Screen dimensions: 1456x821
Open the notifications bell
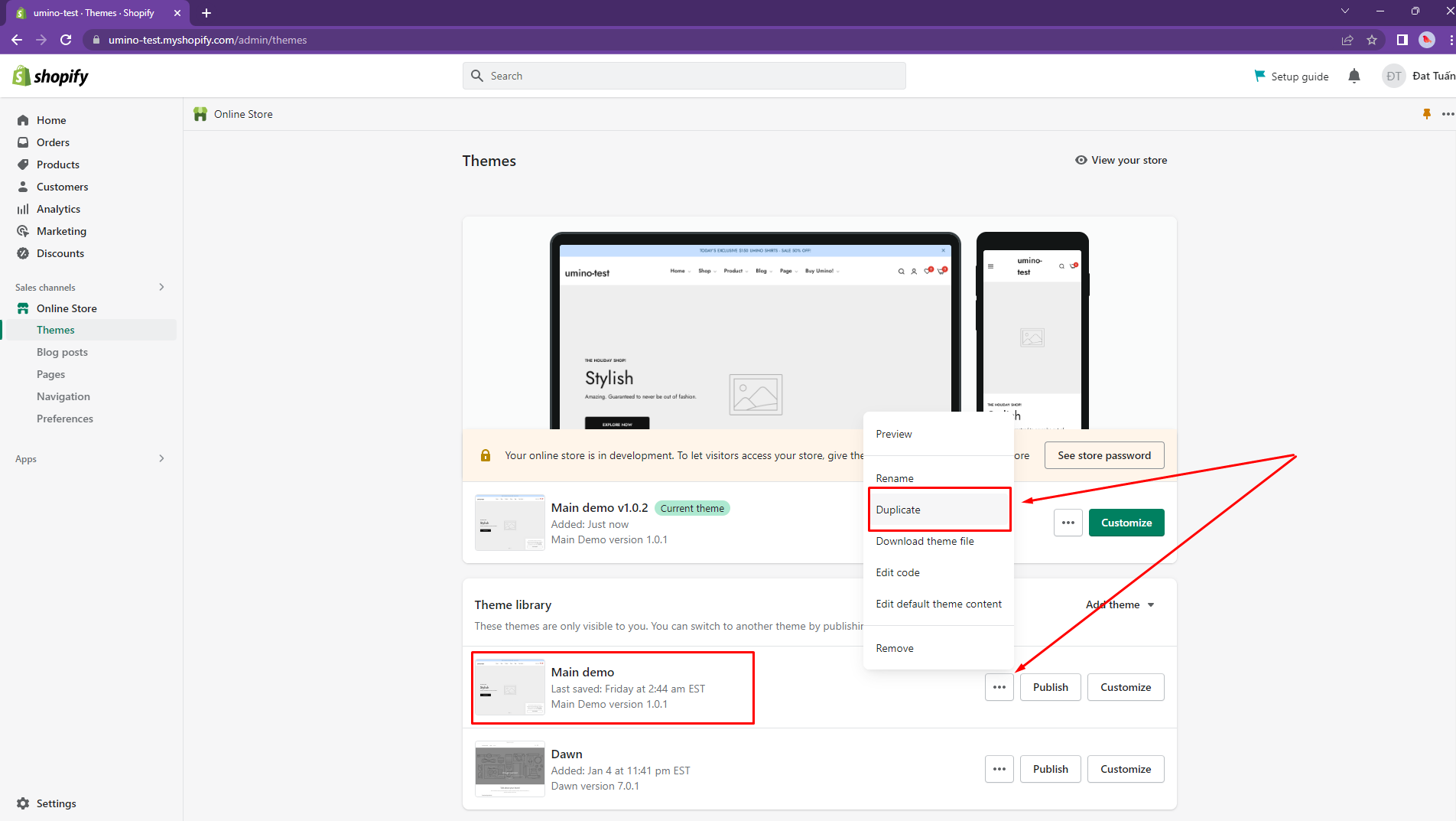tap(1354, 76)
